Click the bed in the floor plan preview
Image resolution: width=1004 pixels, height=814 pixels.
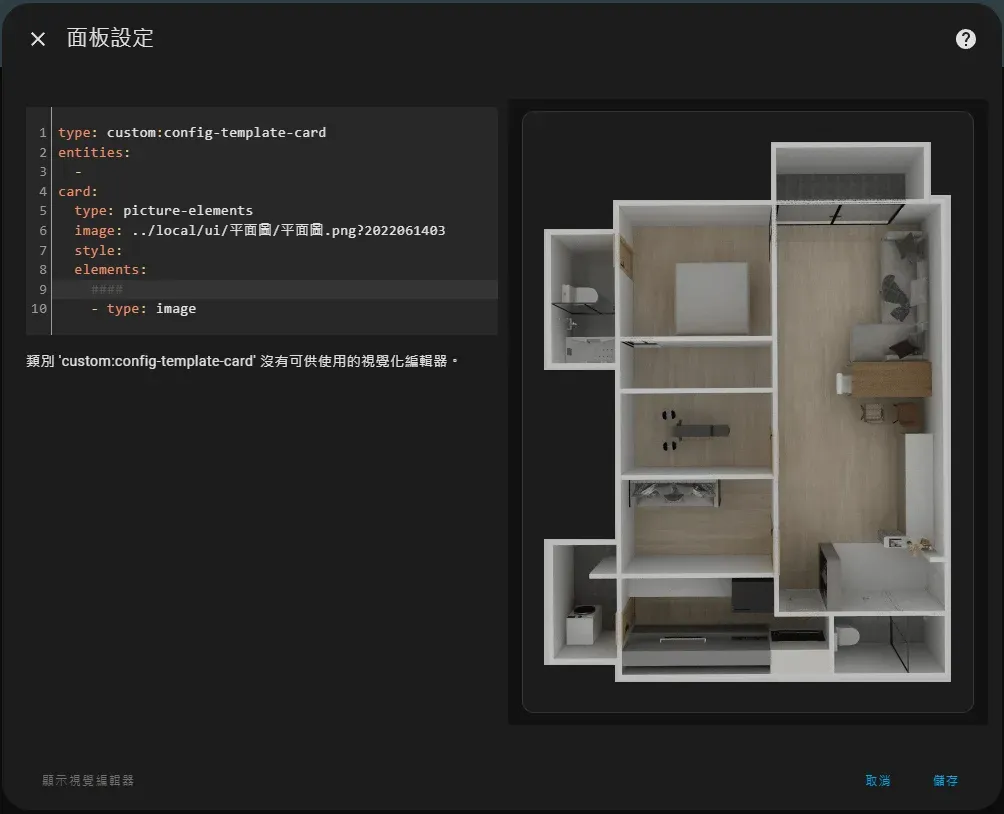point(710,297)
